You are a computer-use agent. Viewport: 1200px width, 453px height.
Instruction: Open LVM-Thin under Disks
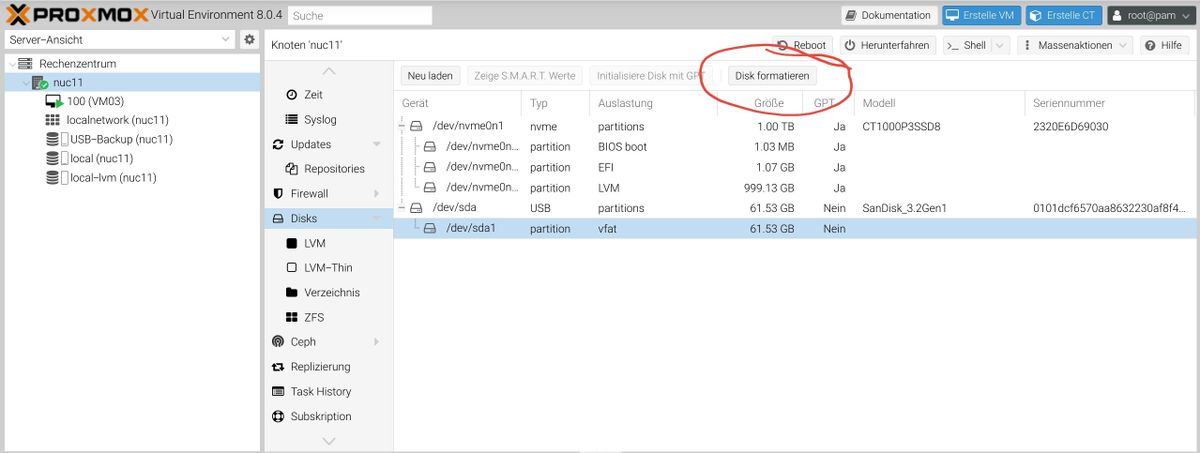click(329, 267)
